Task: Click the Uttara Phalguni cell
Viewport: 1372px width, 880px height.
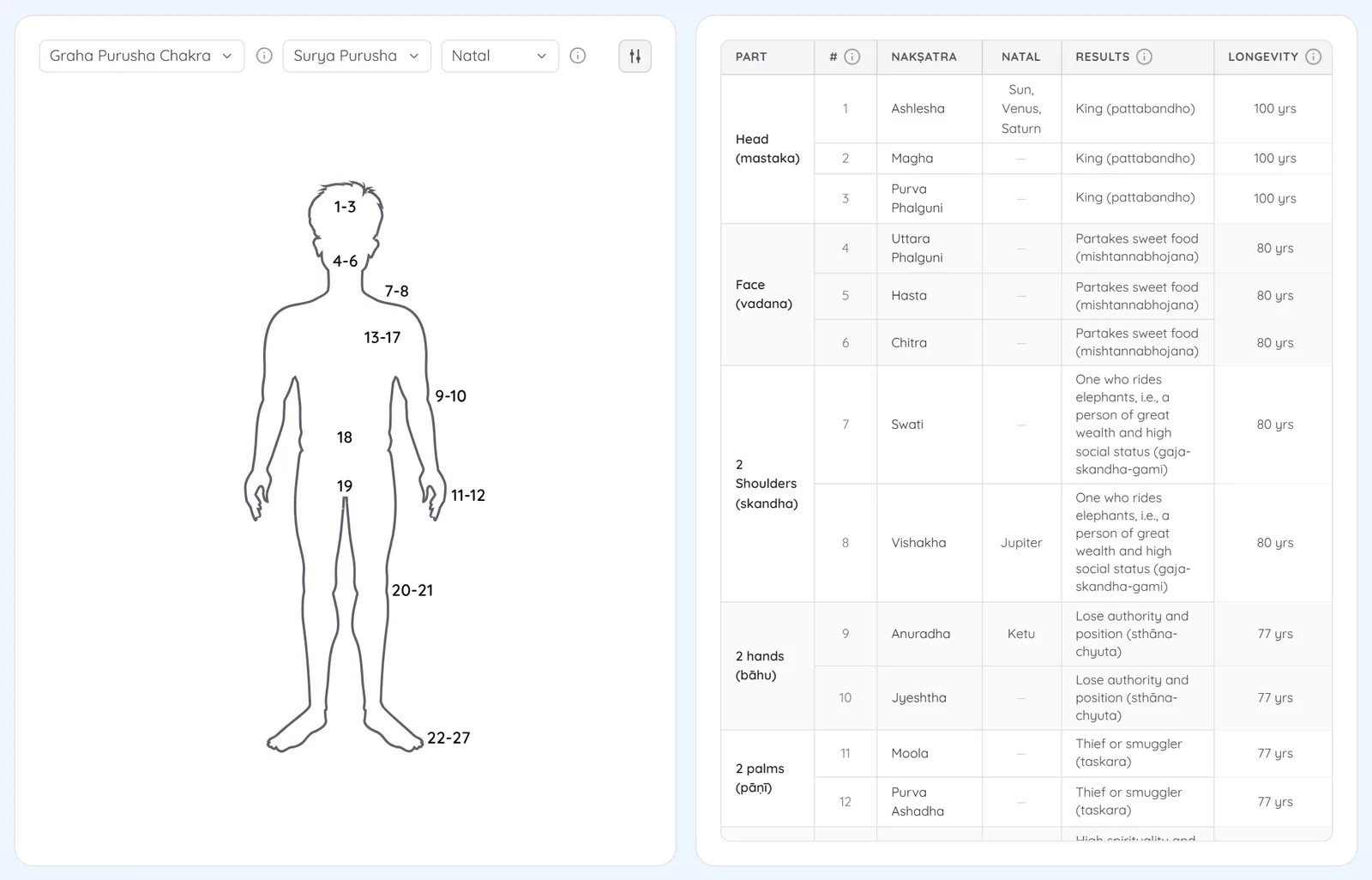Action: [x=929, y=248]
